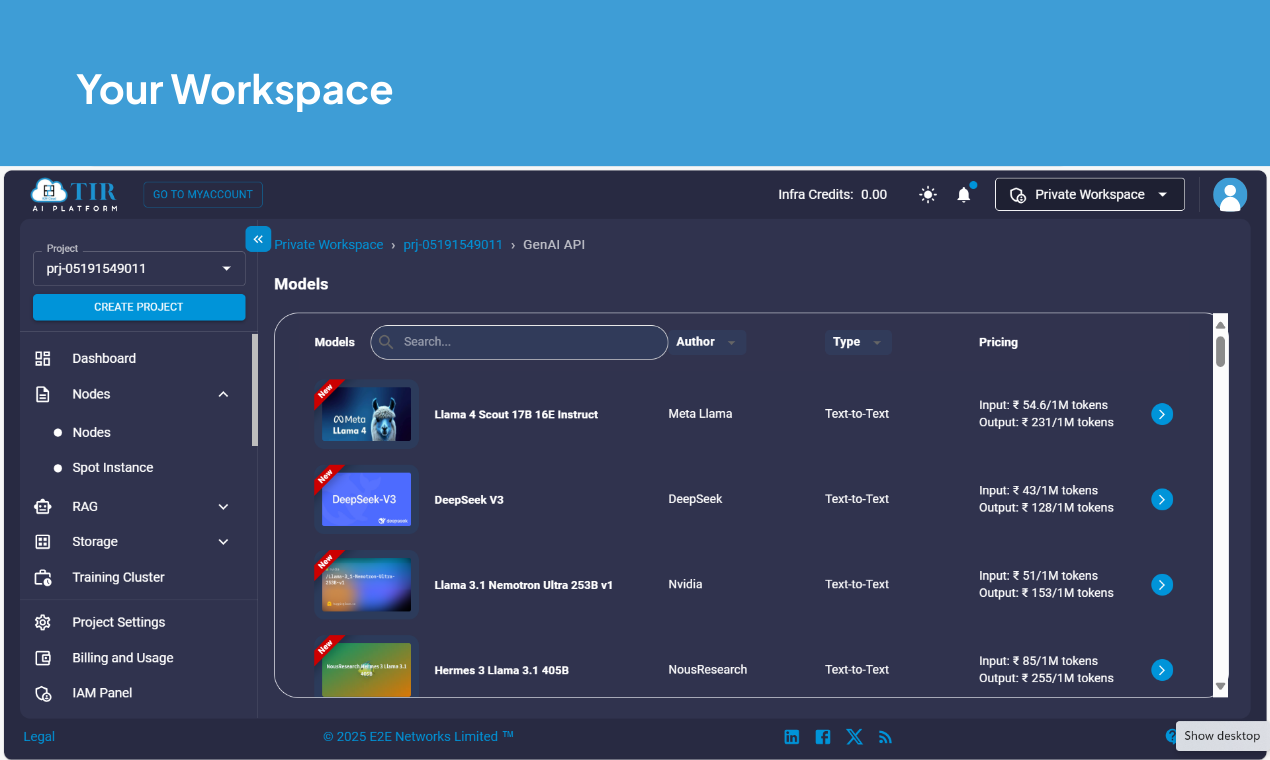1270x760 pixels.
Task: Click 'Hermes 3 Llama 3.1 405B' name
Action: pos(501,670)
